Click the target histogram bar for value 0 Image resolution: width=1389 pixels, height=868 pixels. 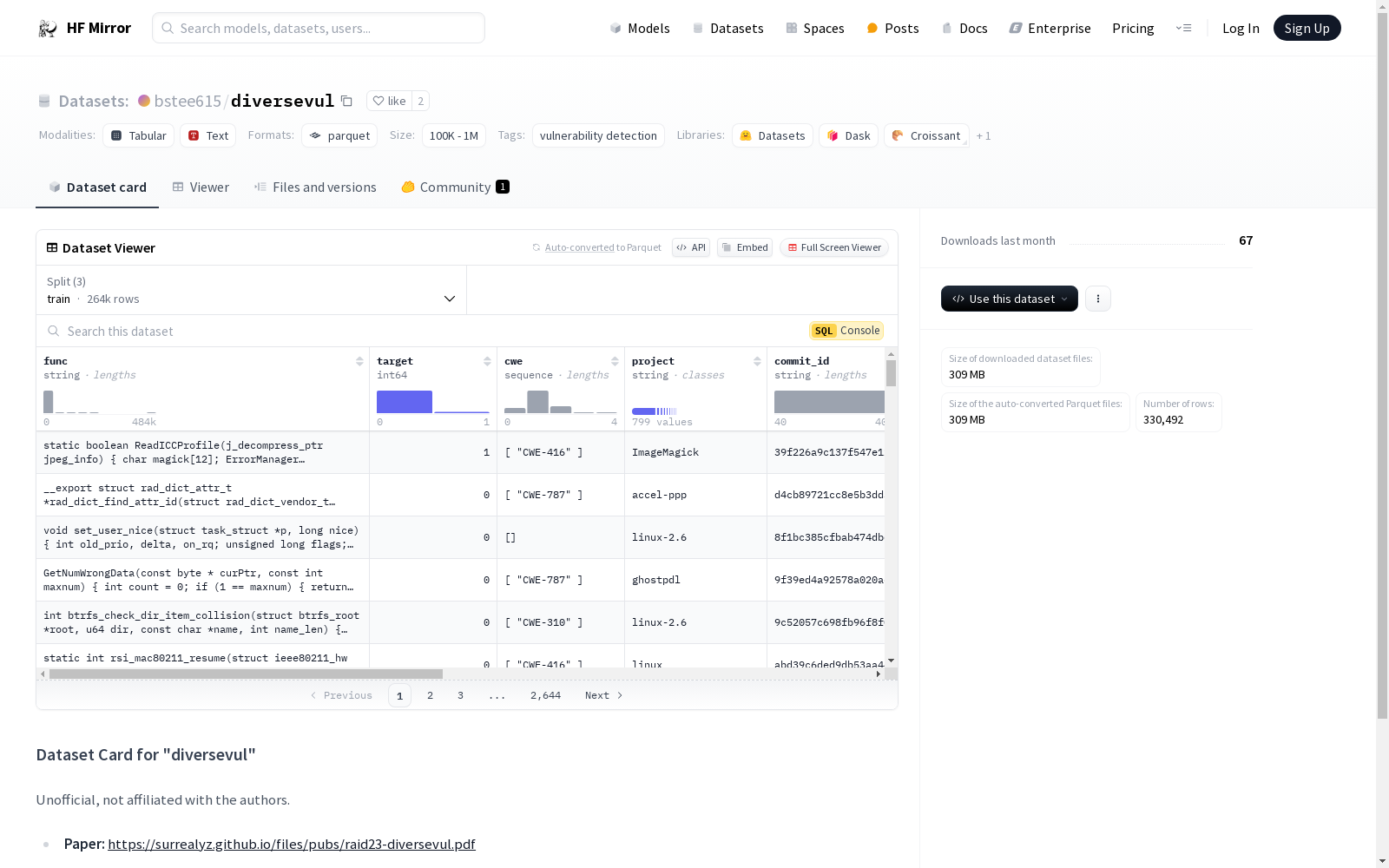404,402
